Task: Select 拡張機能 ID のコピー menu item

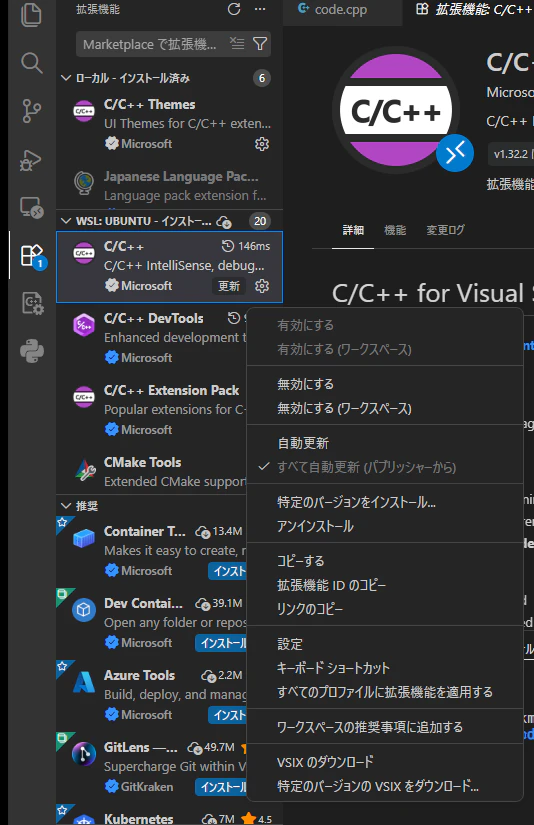Action: 385,585
